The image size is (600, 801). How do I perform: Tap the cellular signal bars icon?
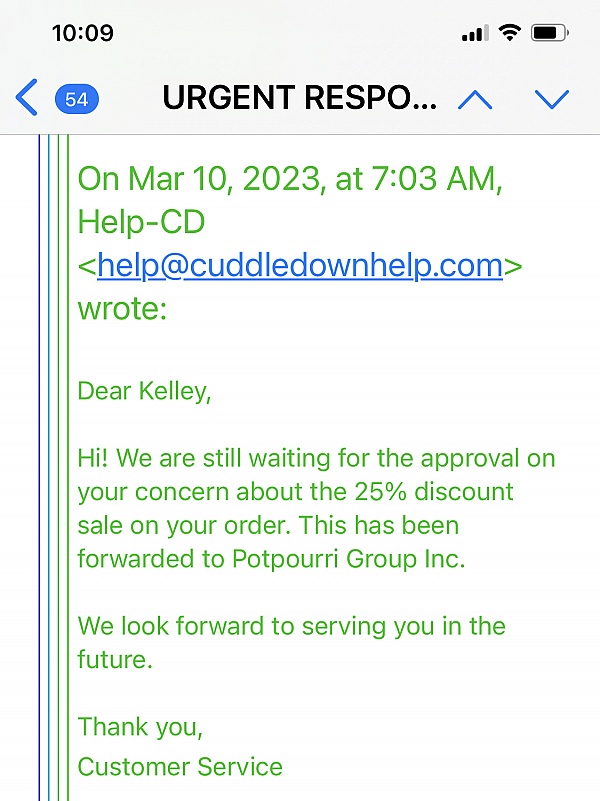click(x=475, y=33)
